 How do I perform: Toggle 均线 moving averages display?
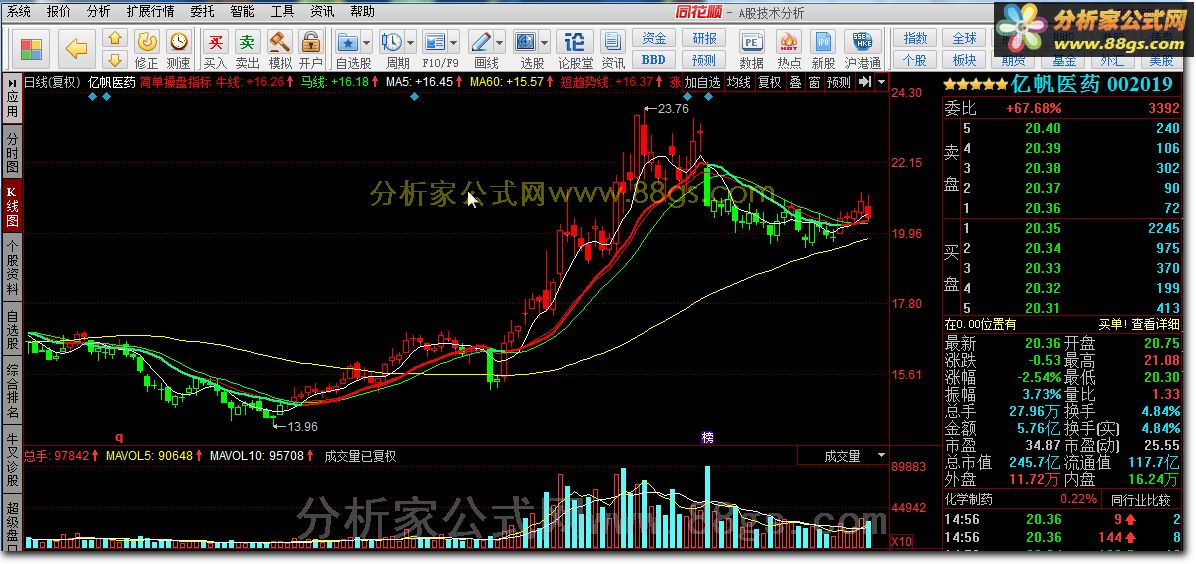[x=738, y=82]
